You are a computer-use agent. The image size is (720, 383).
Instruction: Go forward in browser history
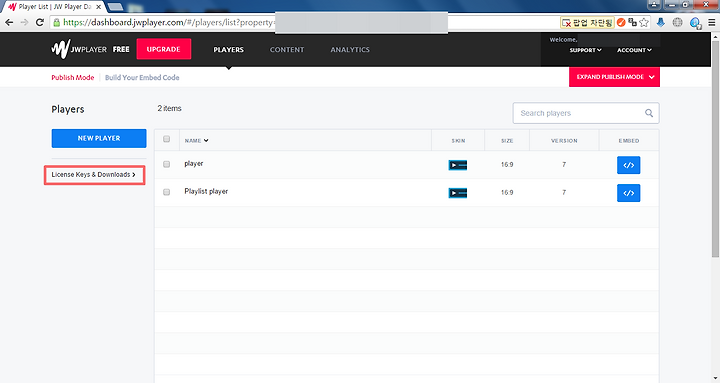tap(24, 22)
